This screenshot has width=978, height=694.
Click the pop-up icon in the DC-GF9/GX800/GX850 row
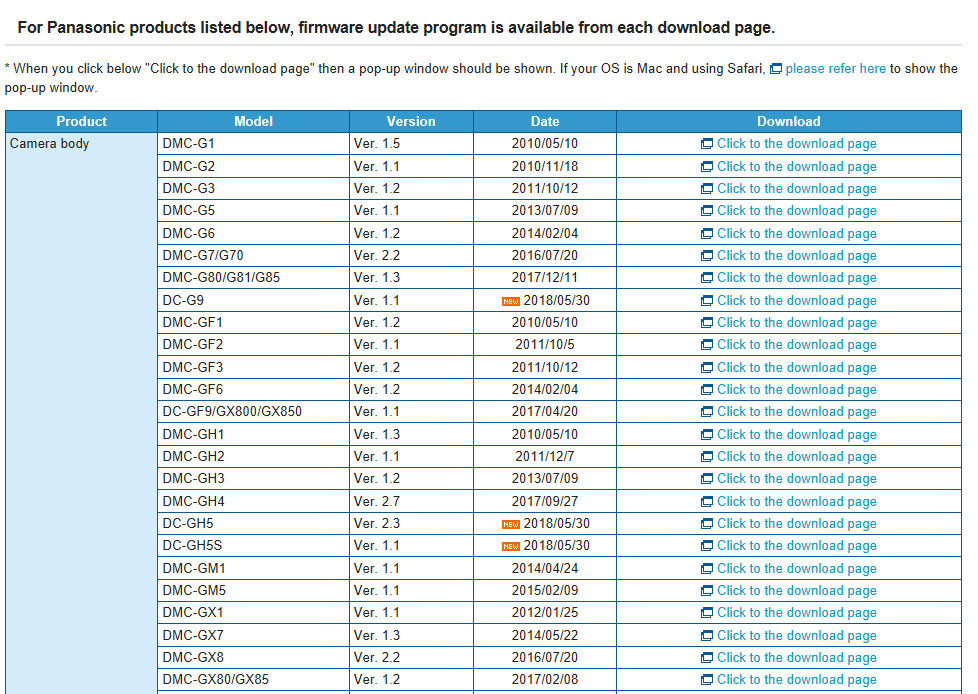coord(707,412)
